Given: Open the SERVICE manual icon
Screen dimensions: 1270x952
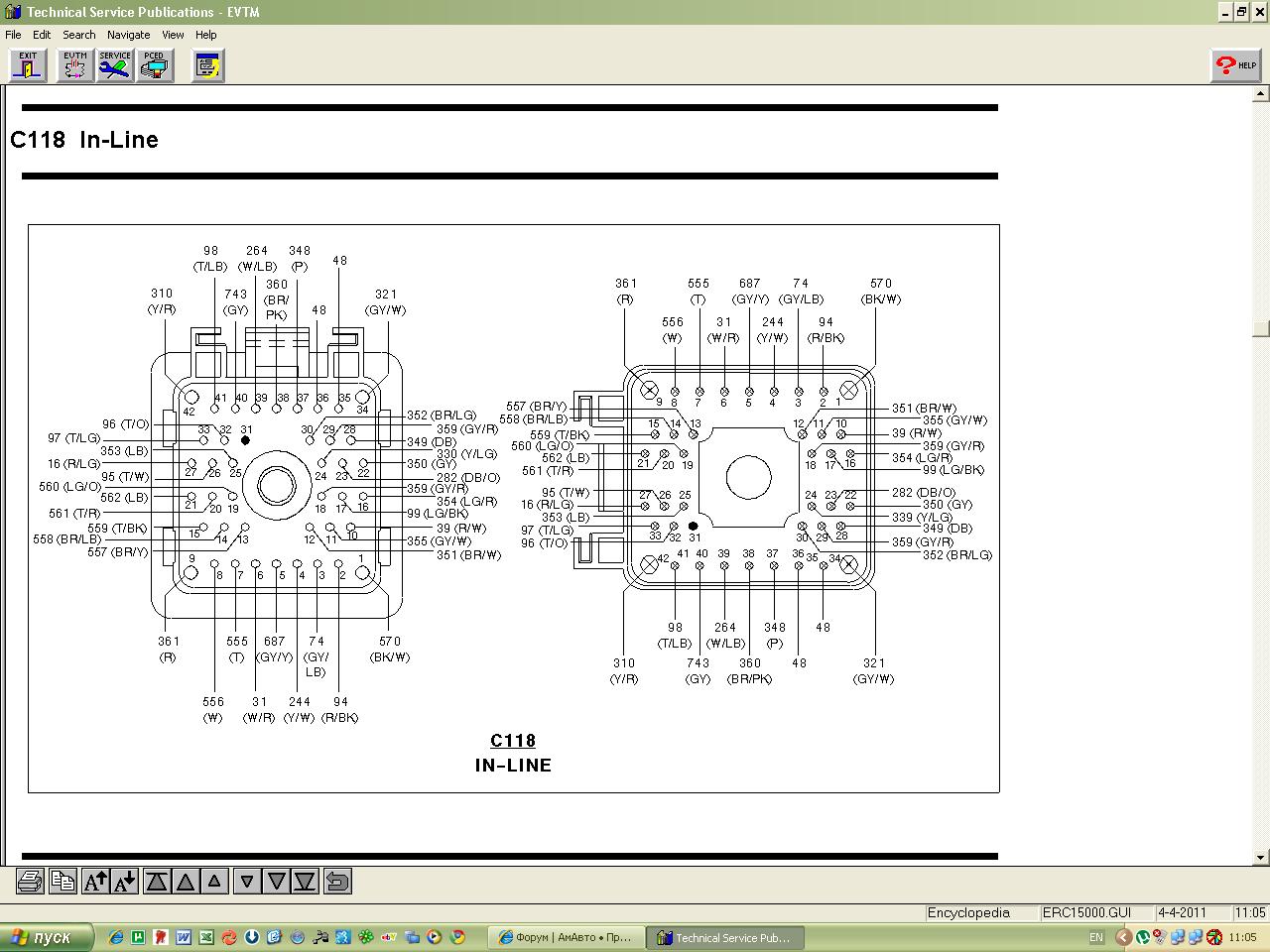Looking at the screenshot, I should (115, 65).
